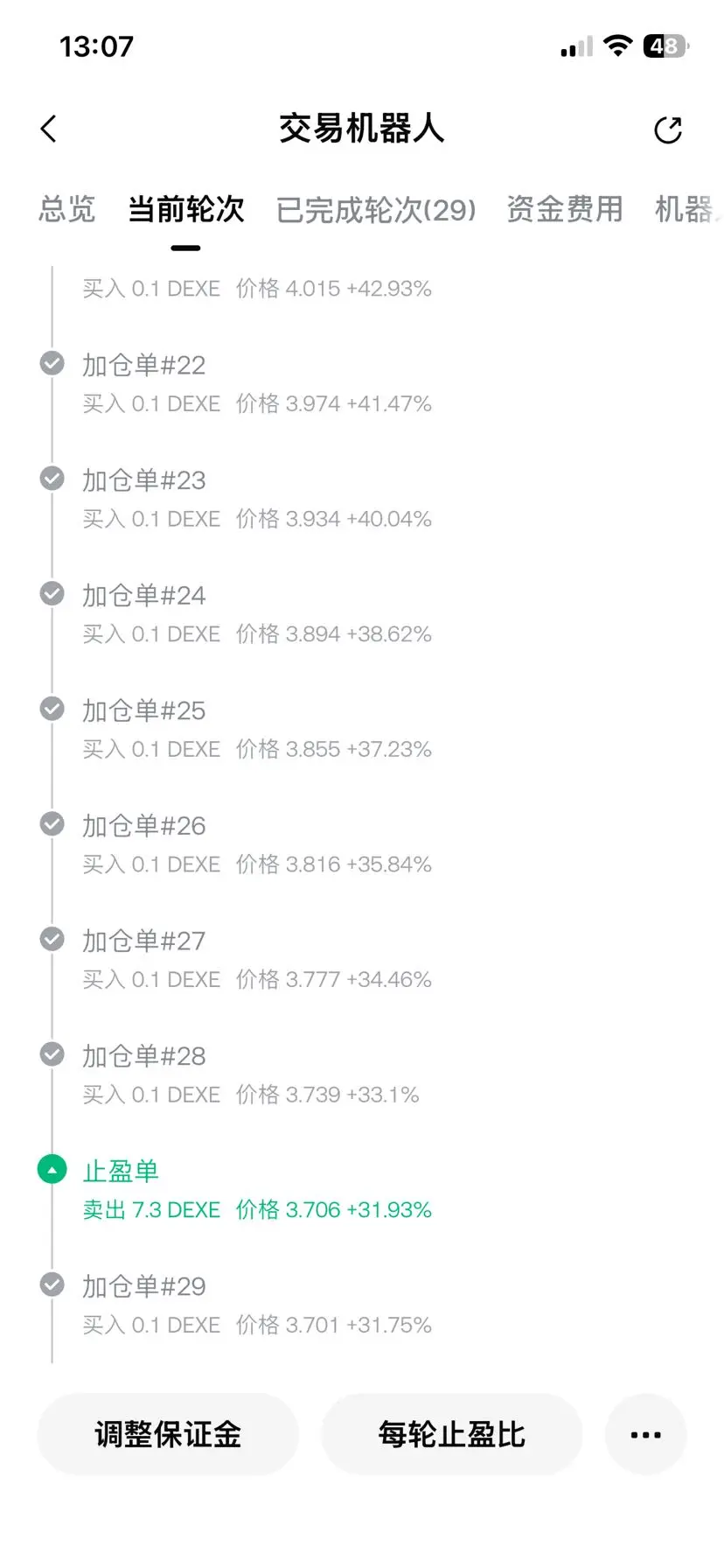724x1568 pixels.
Task: Select the 资金费用 tab
Action: (x=565, y=210)
